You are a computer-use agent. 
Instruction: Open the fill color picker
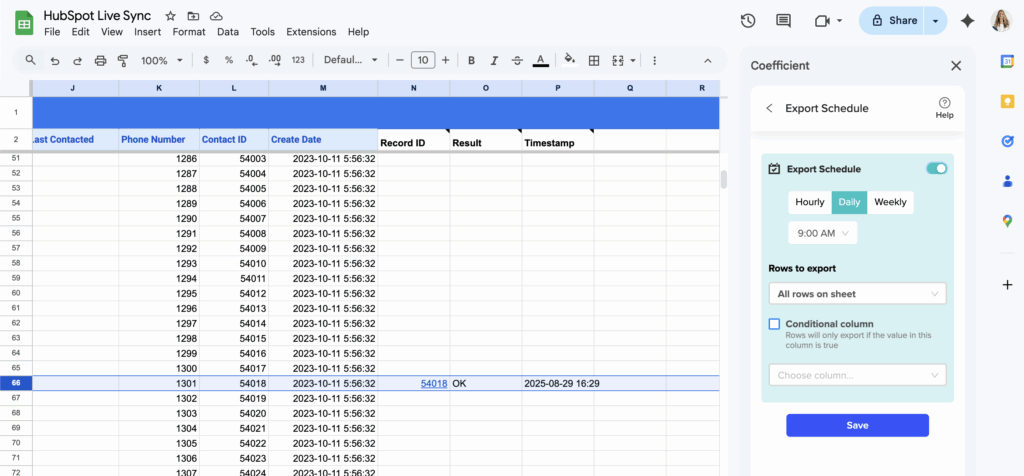click(570, 60)
